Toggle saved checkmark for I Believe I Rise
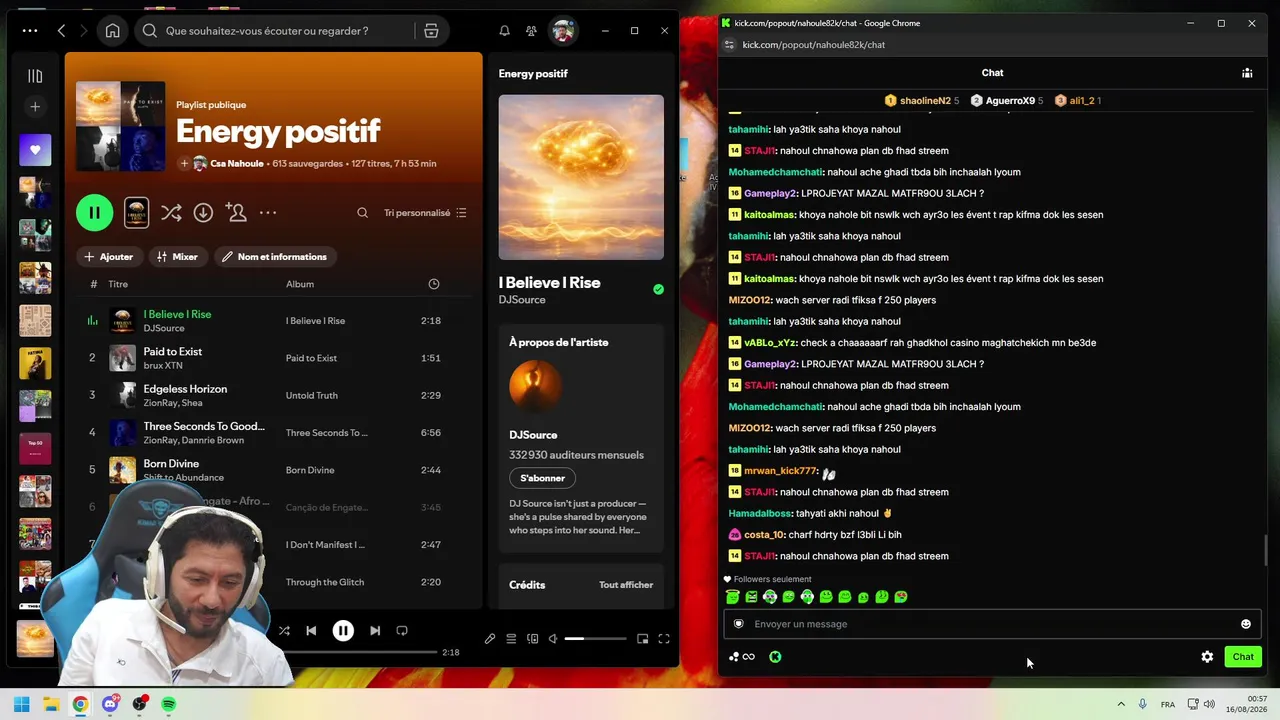Screen dimensions: 1280x720 pyautogui.click(x=658, y=289)
